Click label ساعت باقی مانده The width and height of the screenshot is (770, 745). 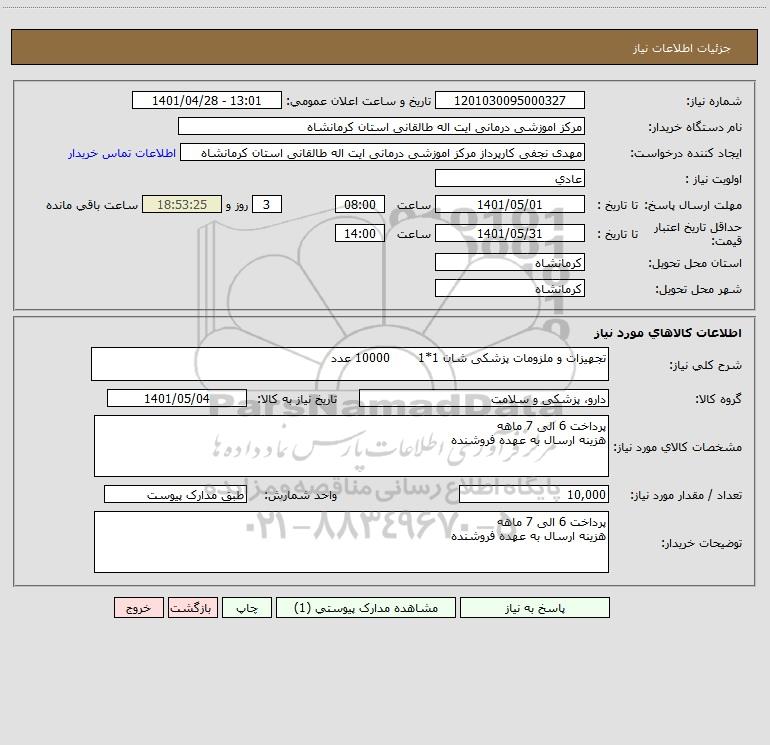(92, 205)
